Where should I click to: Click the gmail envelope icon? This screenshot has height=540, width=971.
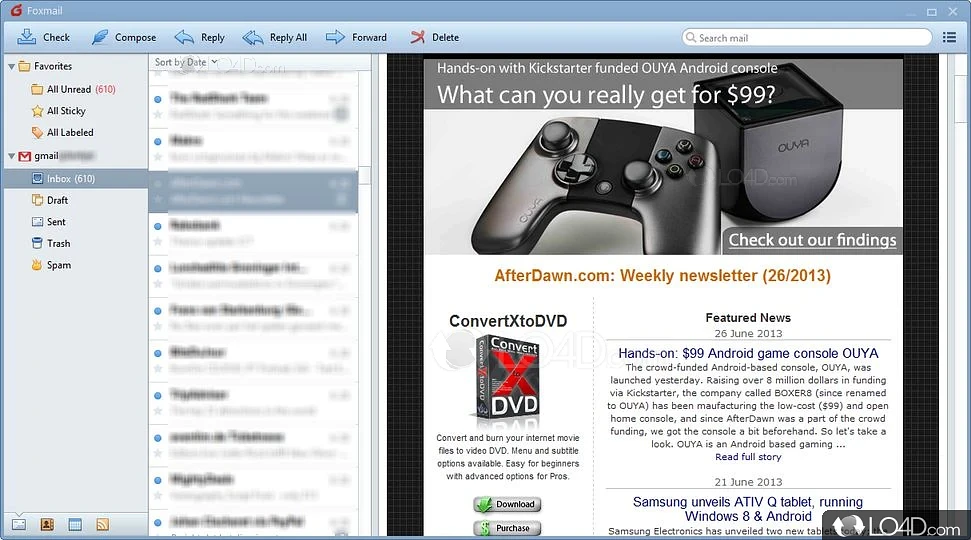click(25, 156)
